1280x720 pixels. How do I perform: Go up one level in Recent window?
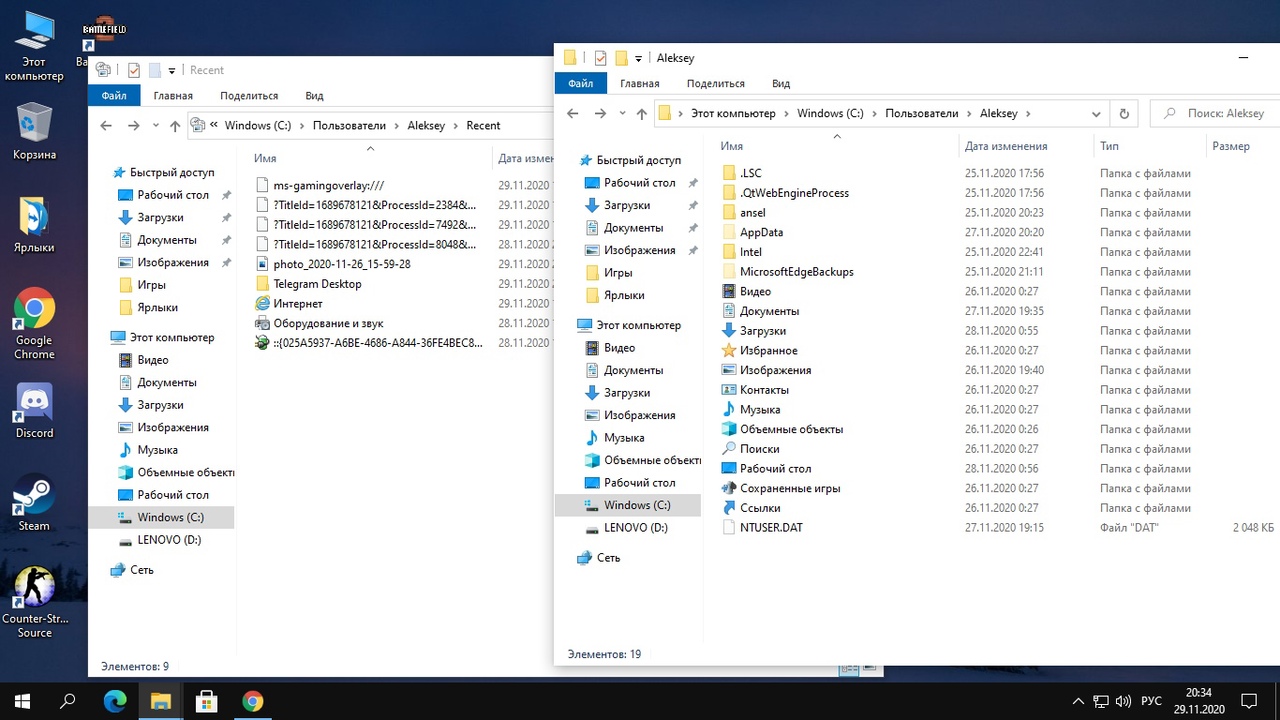pos(175,125)
